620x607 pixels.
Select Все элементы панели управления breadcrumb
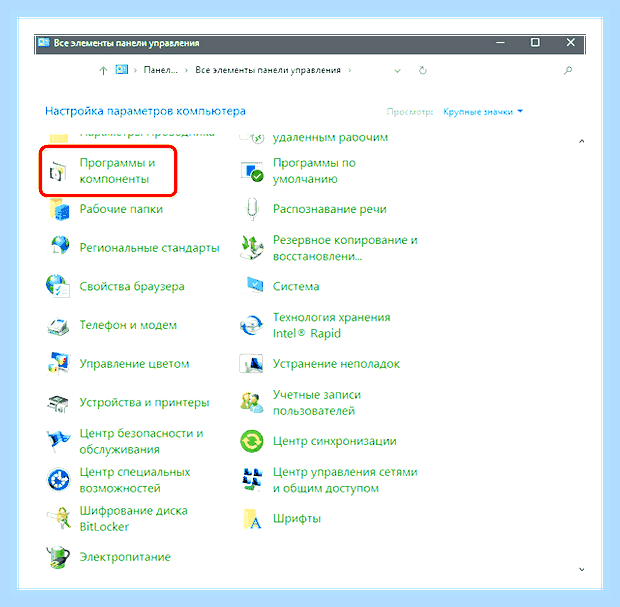[268, 70]
